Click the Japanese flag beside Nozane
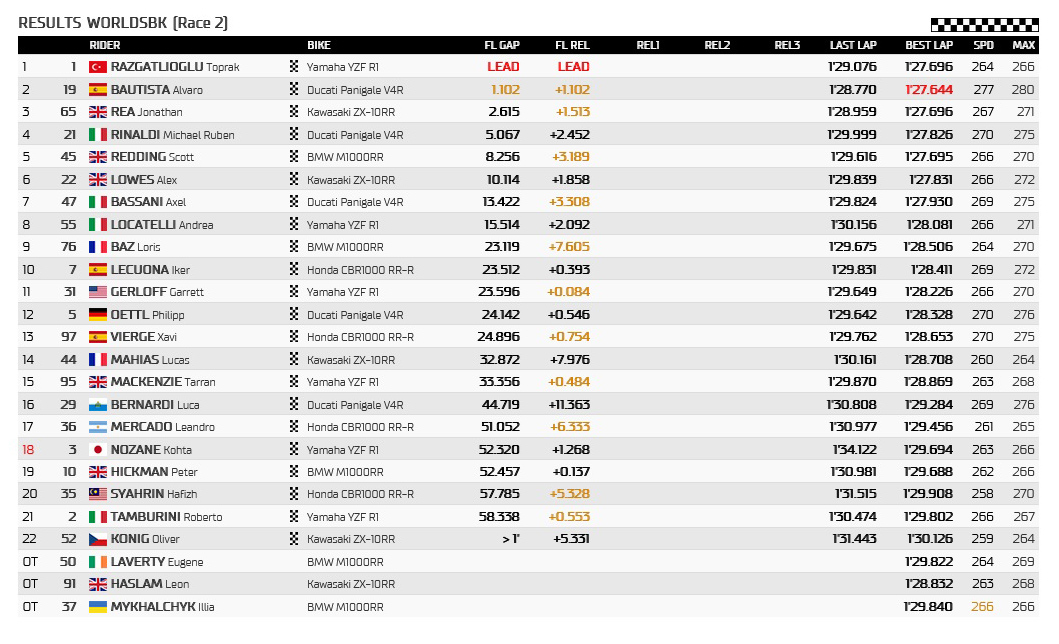 pyautogui.click(x=98, y=450)
